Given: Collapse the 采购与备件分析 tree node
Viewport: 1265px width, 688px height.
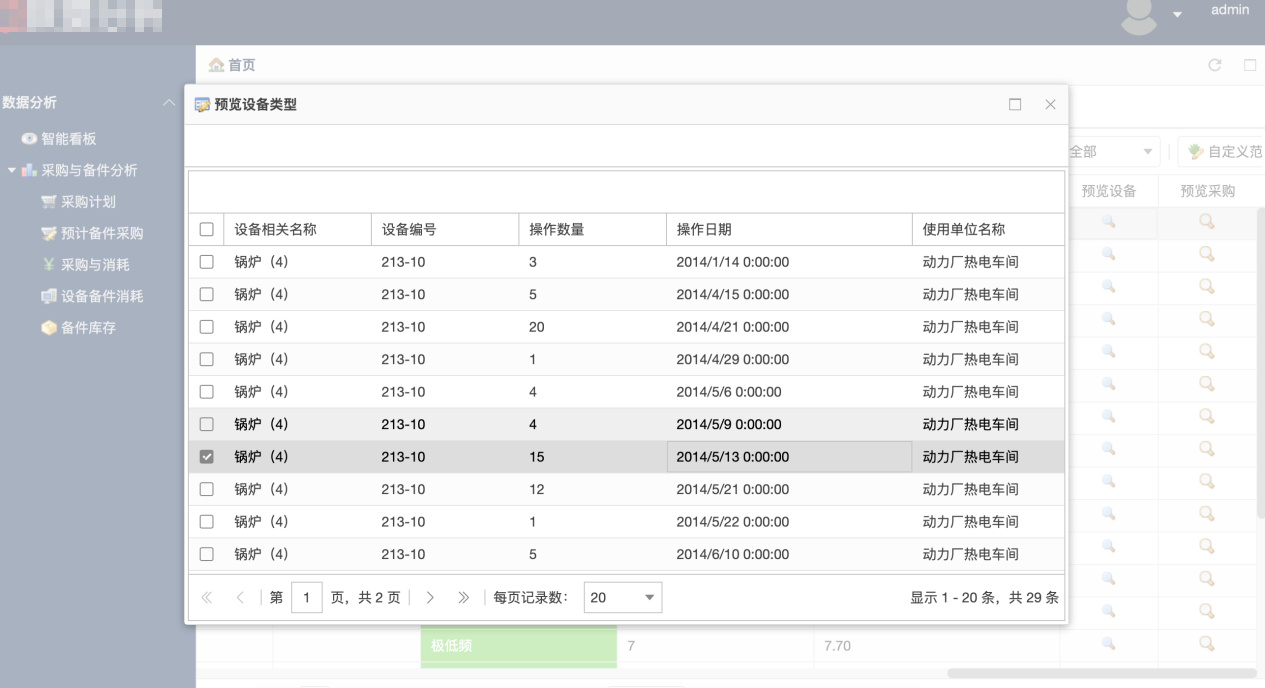Looking at the screenshot, I should tap(12, 171).
